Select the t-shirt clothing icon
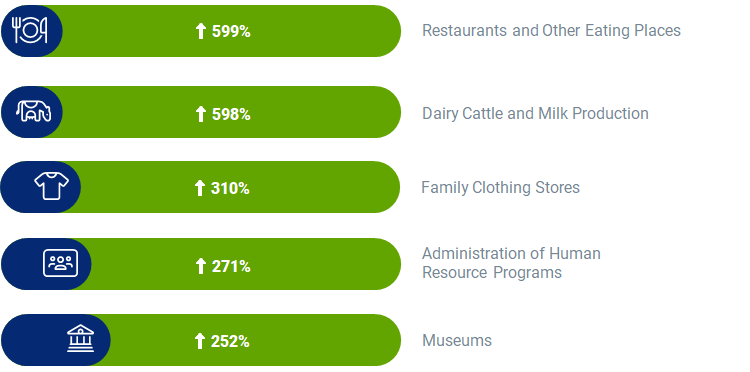750x372 pixels. coord(52,186)
